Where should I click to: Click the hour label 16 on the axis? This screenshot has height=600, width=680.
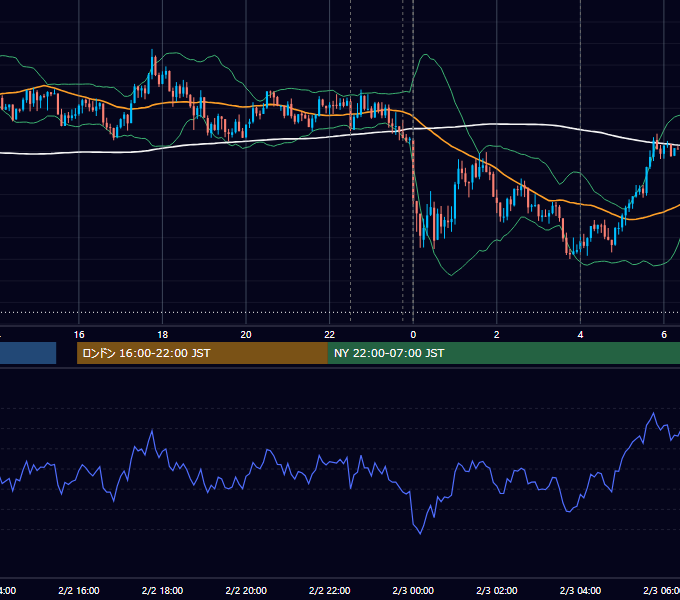coord(79,335)
